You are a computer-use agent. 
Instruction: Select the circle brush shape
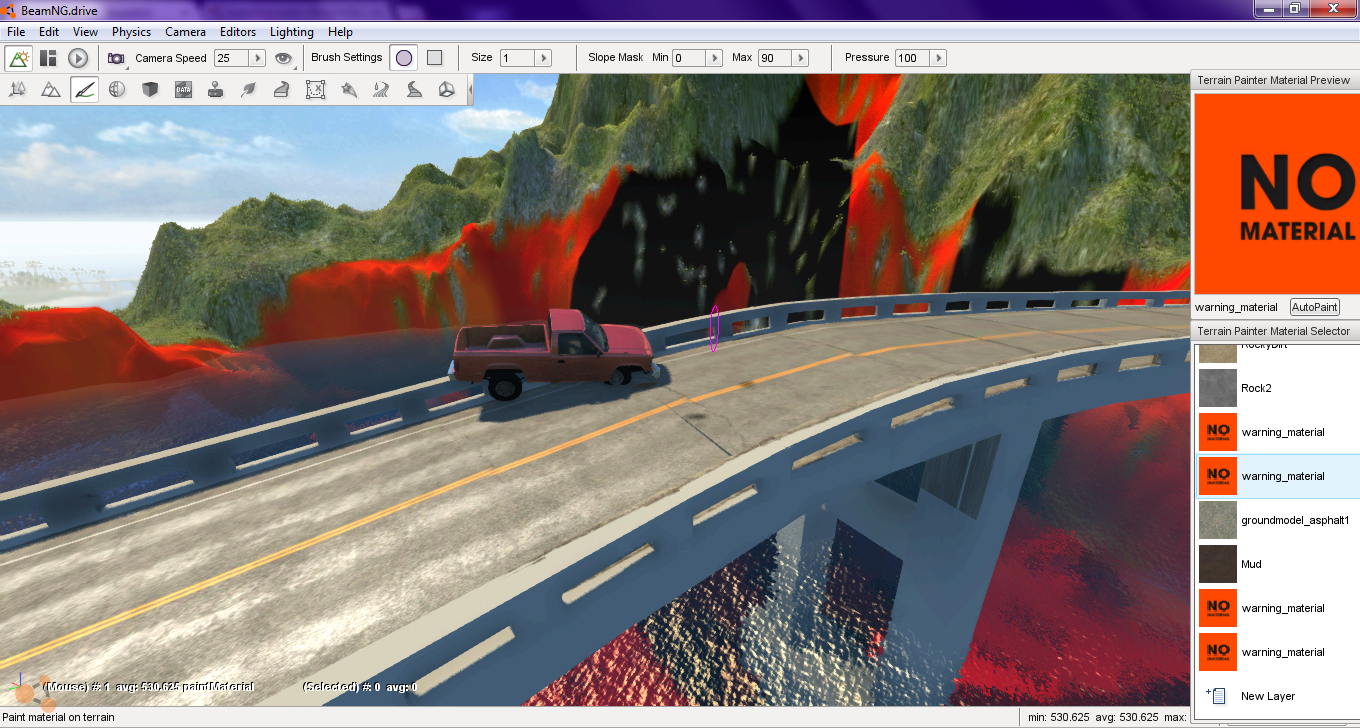point(404,58)
